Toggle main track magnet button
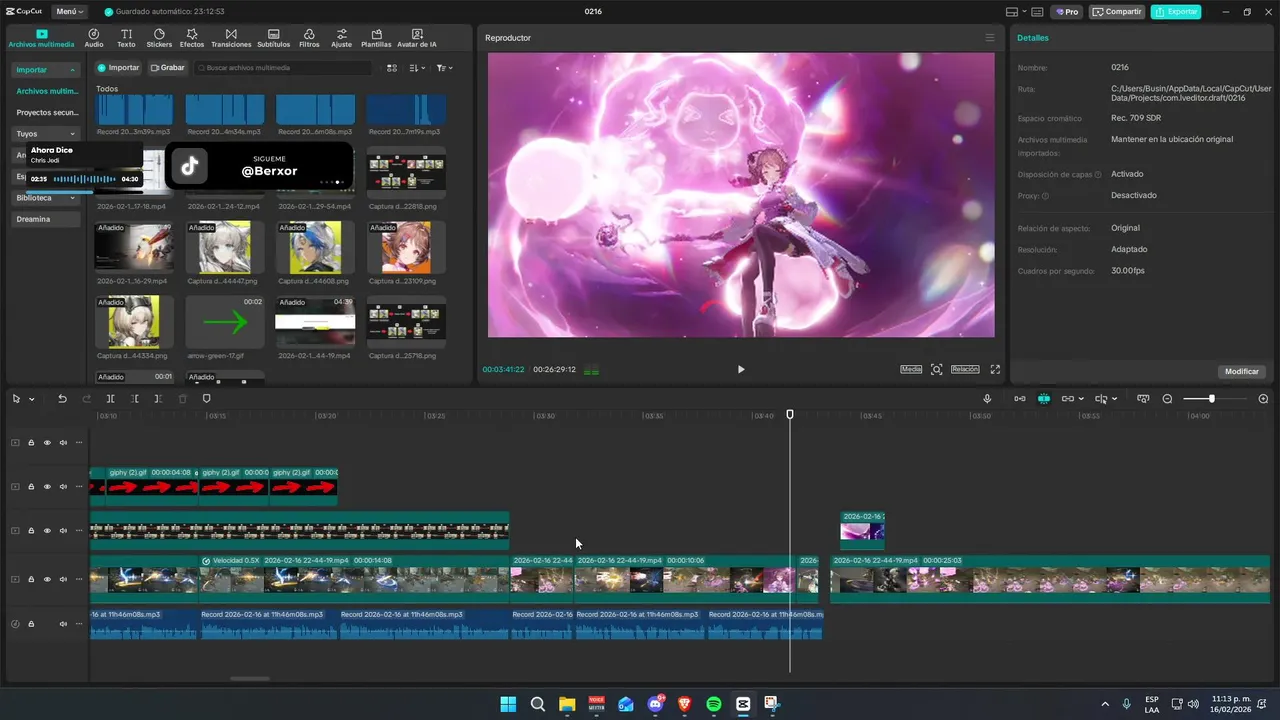Image resolution: width=1280 pixels, height=720 pixels. point(1020,399)
